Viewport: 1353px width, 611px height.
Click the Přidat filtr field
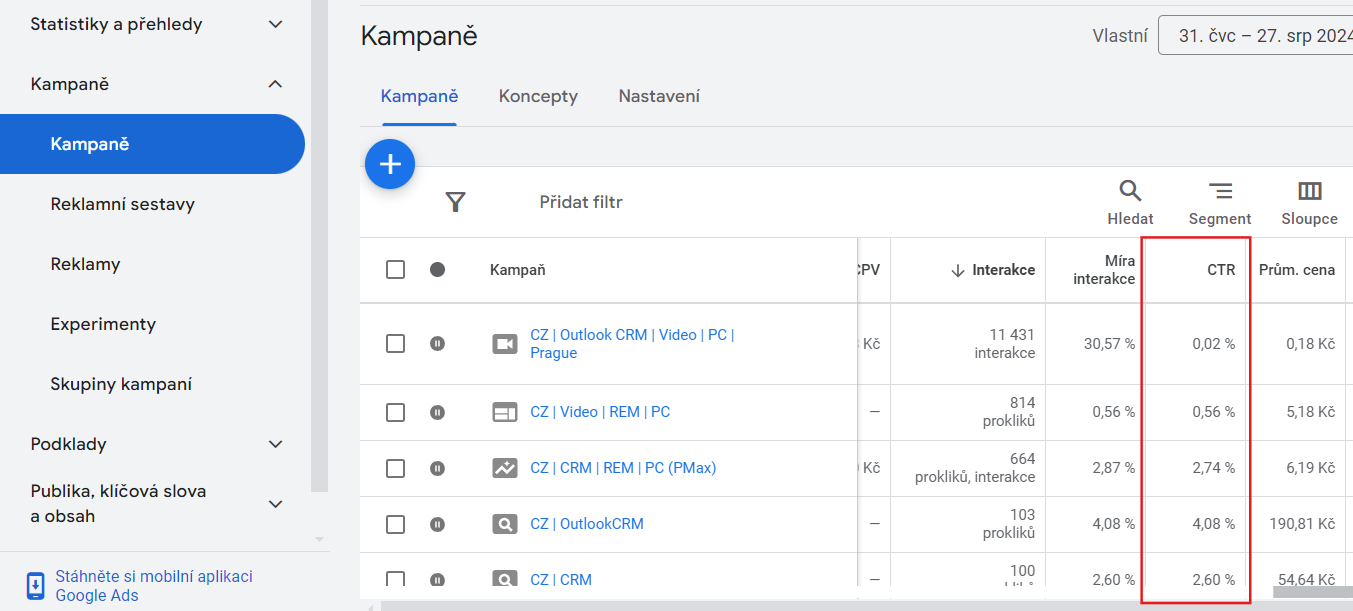pyautogui.click(x=581, y=202)
